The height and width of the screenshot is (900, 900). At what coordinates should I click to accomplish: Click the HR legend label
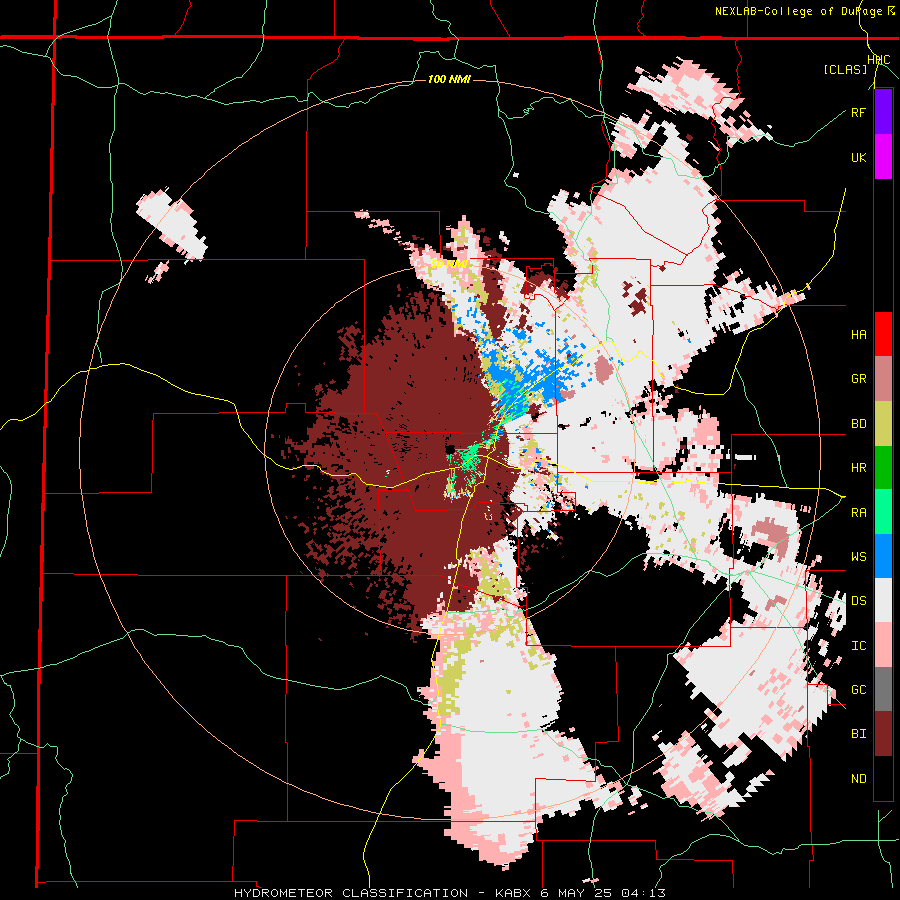tap(859, 468)
